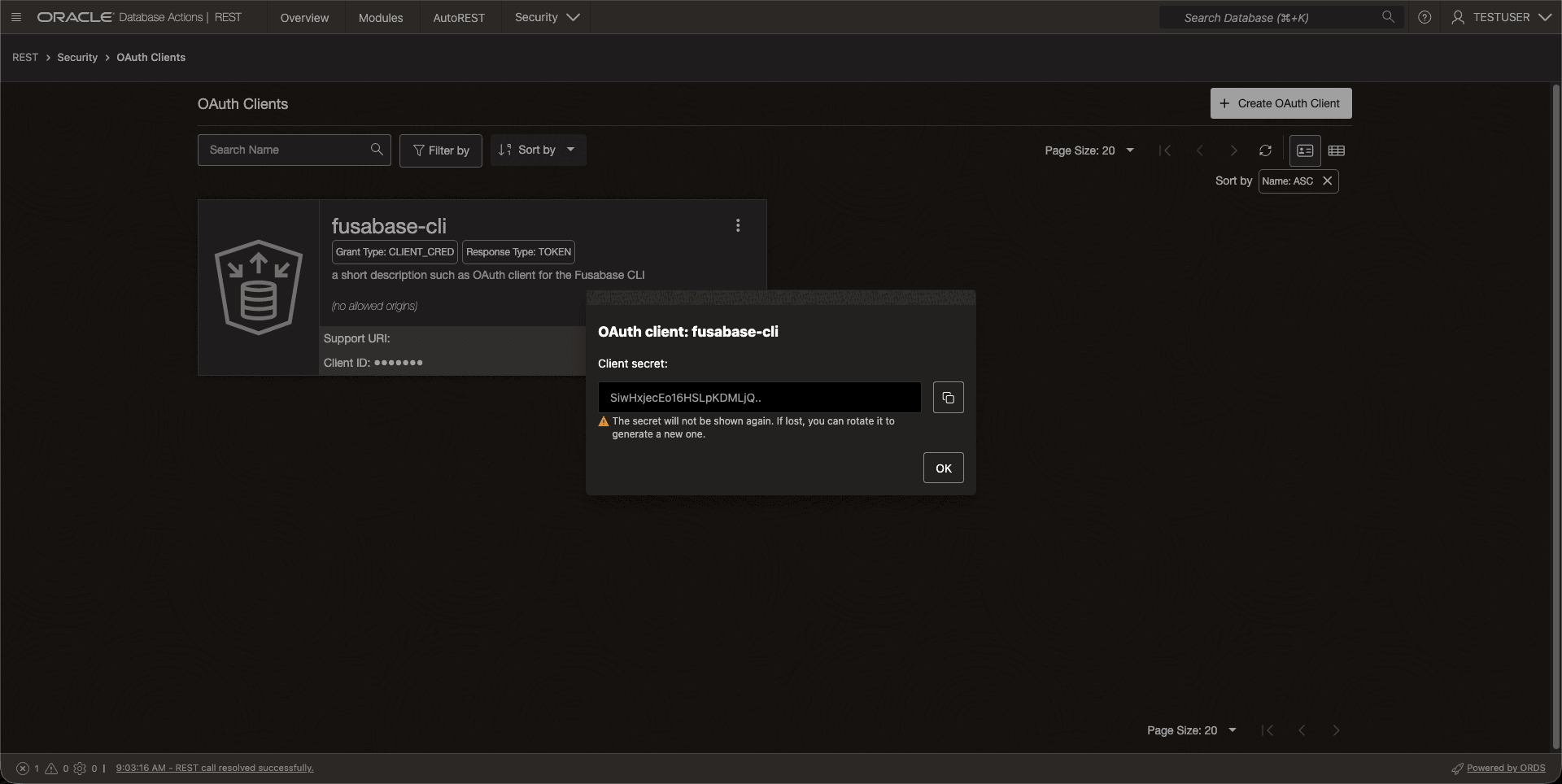Change top Page Size dropdown
The image size is (1562, 784).
[x=1089, y=150]
